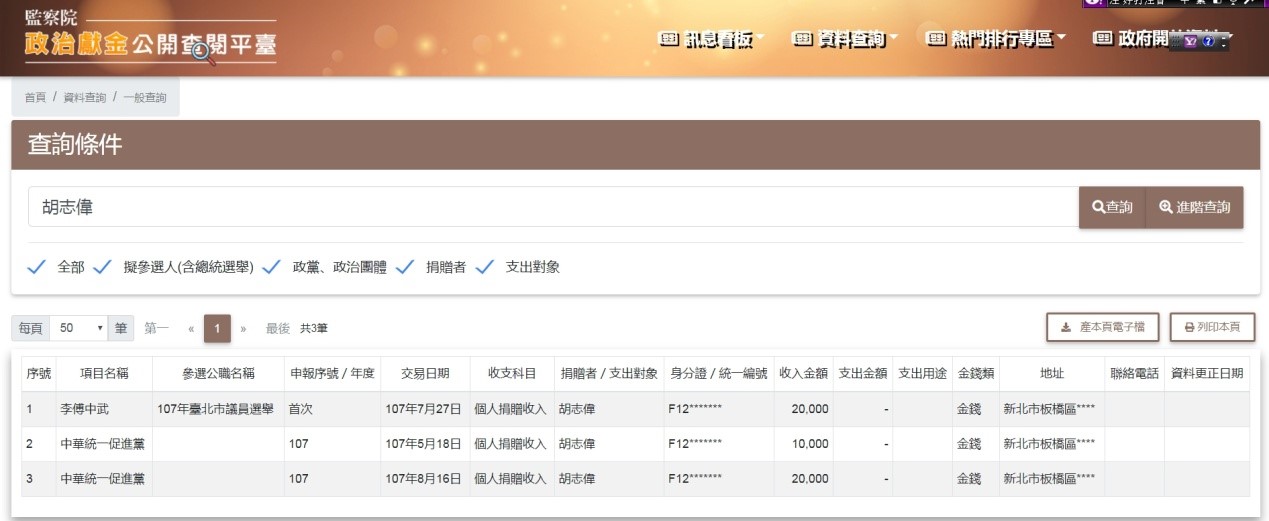Click the 列印本頁 print button

(x=1212, y=327)
